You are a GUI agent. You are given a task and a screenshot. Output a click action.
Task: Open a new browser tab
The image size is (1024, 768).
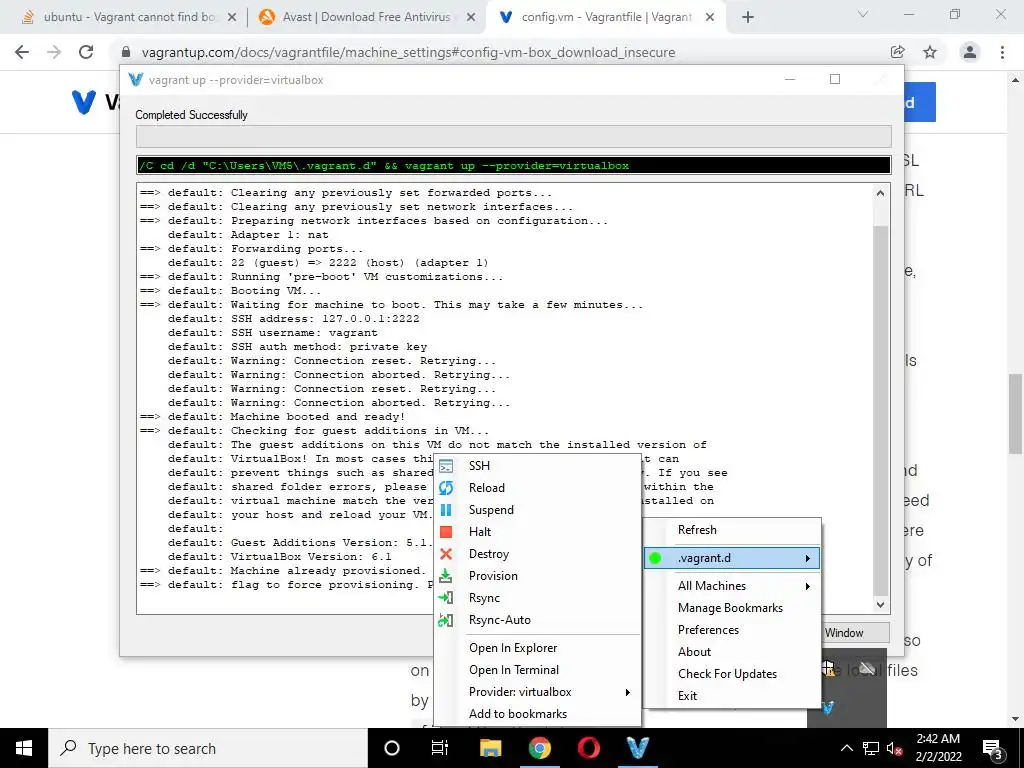(748, 18)
